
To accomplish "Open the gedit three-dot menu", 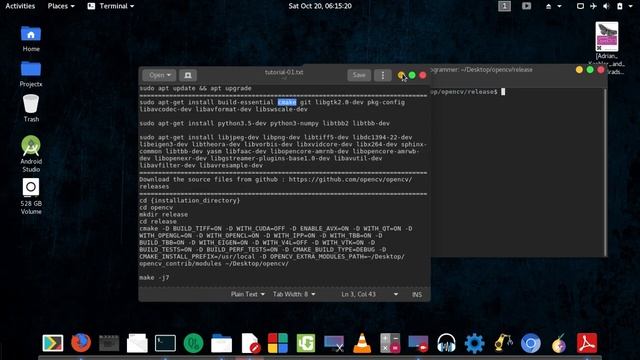I will coord(382,75).
